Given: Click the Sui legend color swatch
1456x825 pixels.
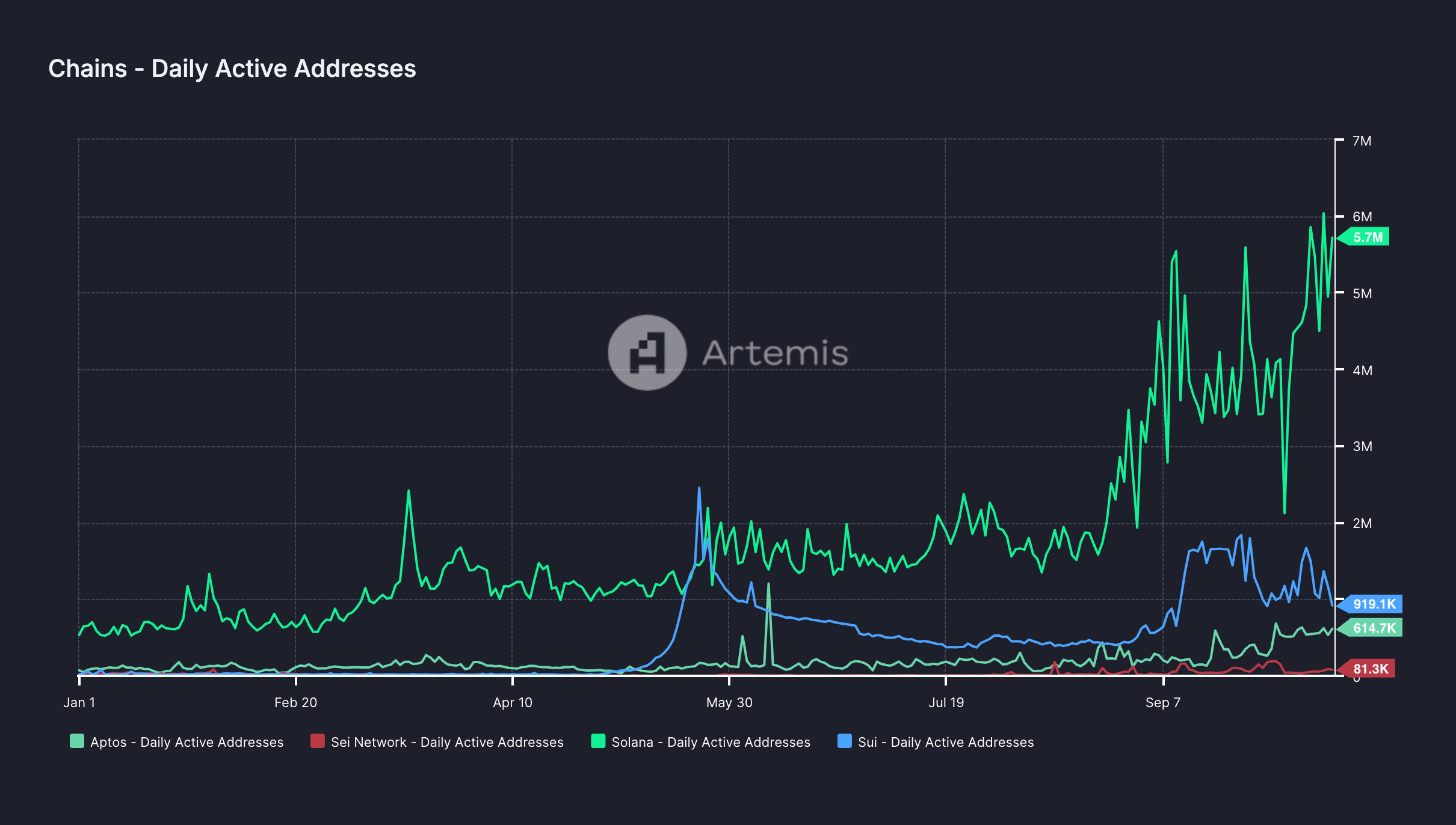Looking at the screenshot, I should [x=845, y=741].
